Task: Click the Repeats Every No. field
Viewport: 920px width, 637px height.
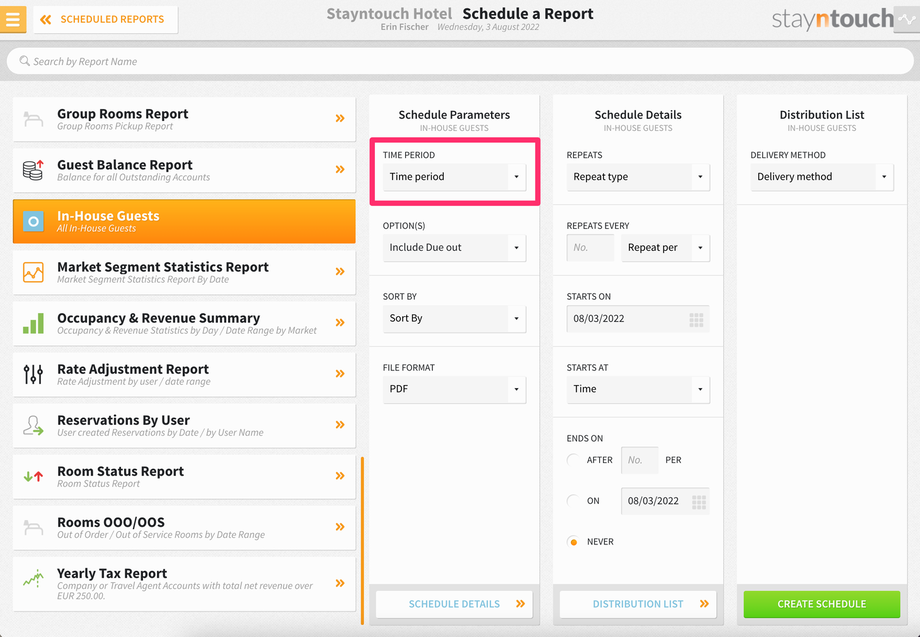Action: coord(590,248)
